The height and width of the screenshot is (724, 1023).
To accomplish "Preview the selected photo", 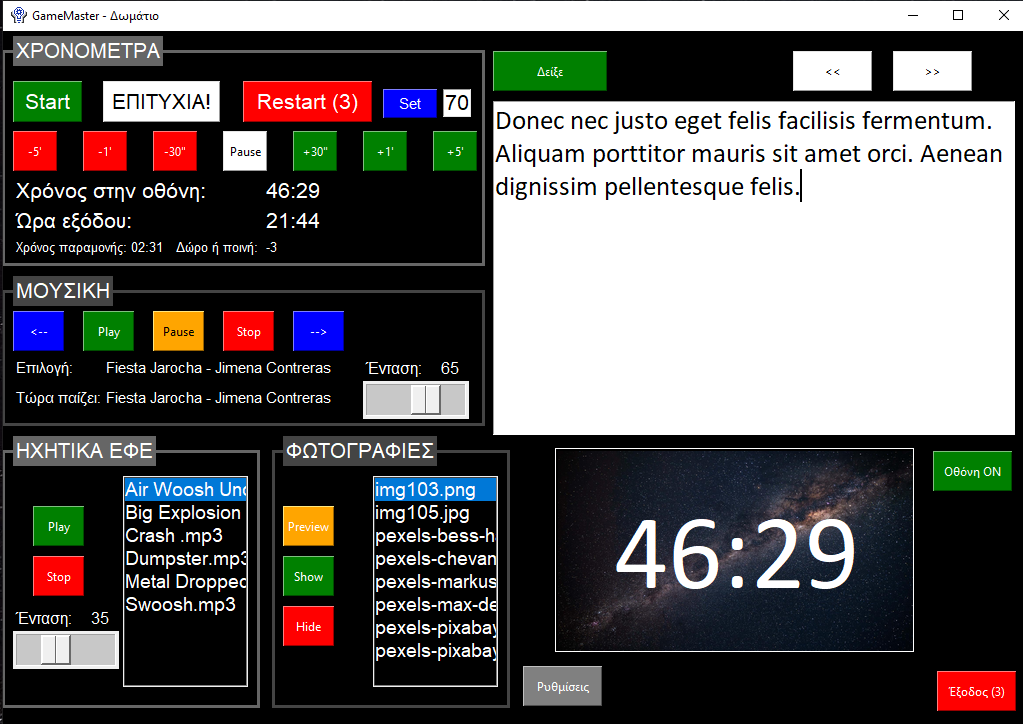I will [308, 527].
